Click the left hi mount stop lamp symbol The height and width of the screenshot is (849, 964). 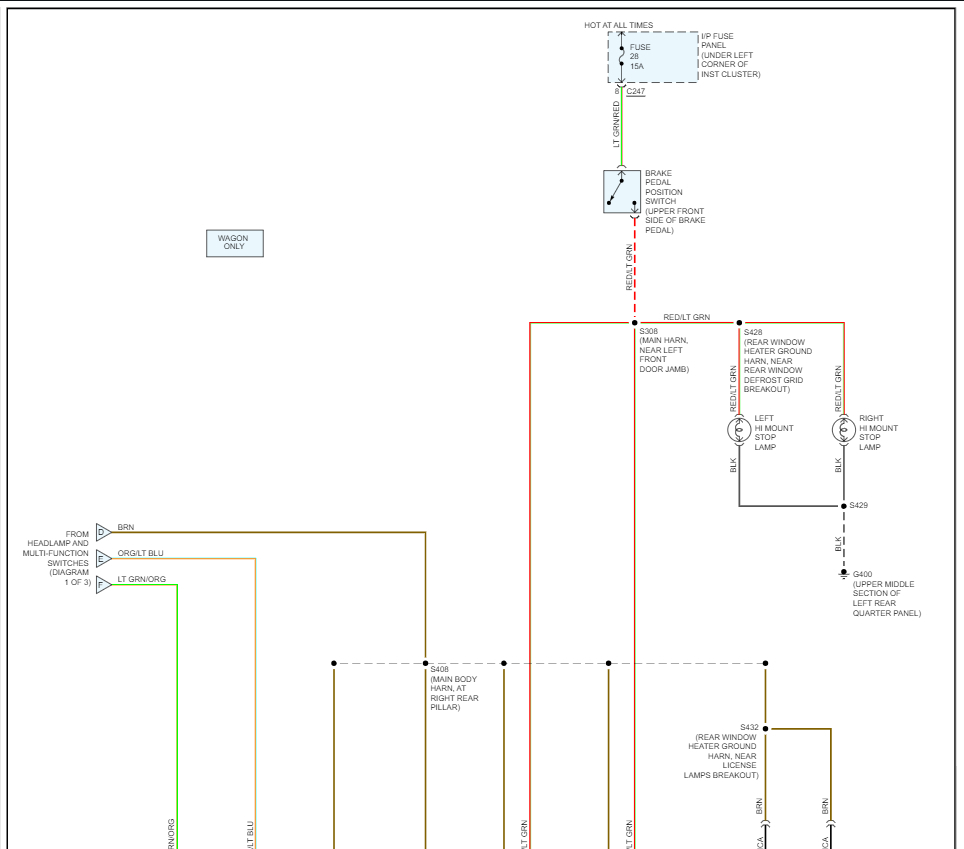[x=739, y=430]
